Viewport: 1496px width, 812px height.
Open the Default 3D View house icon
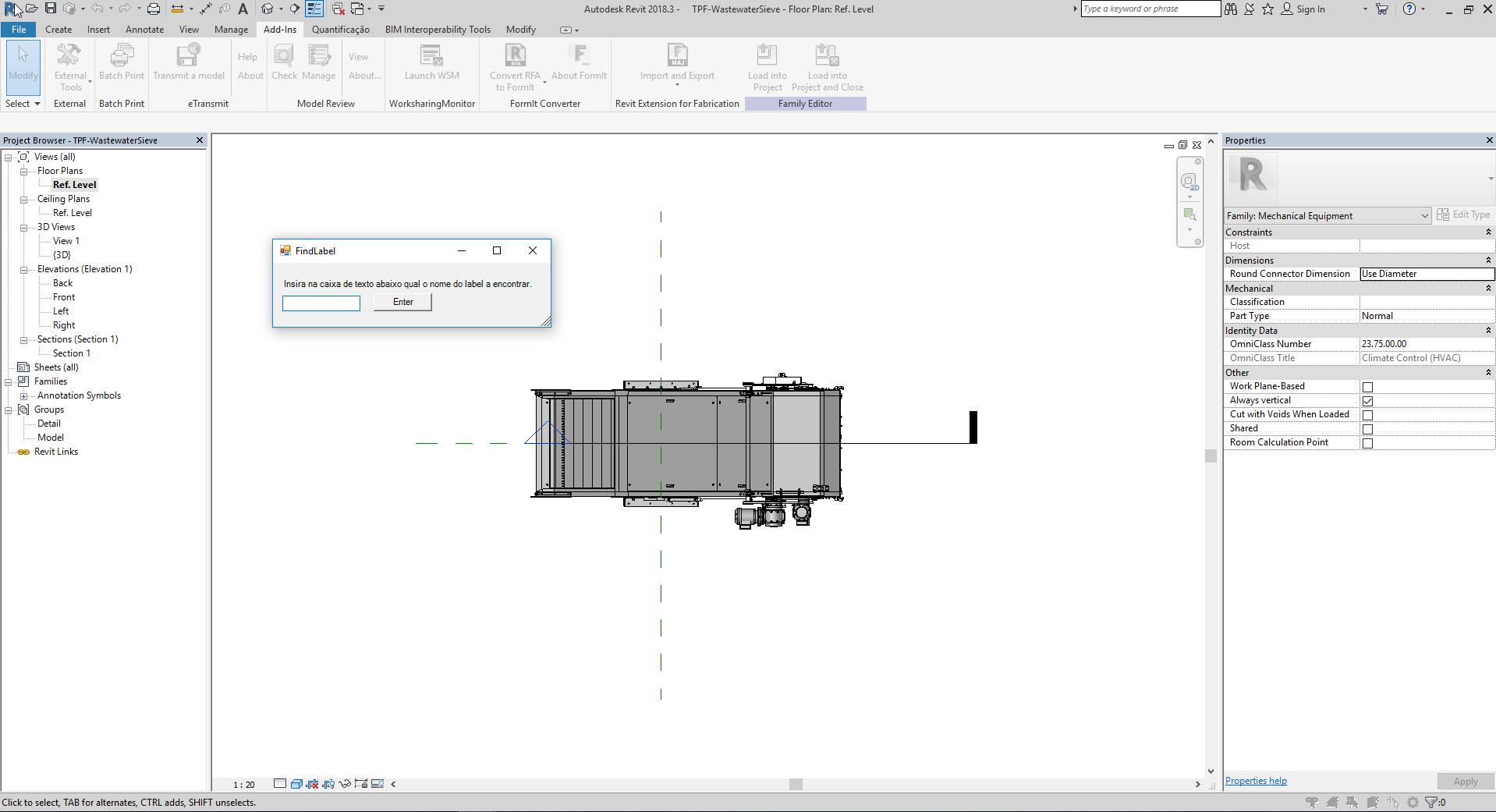268,9
